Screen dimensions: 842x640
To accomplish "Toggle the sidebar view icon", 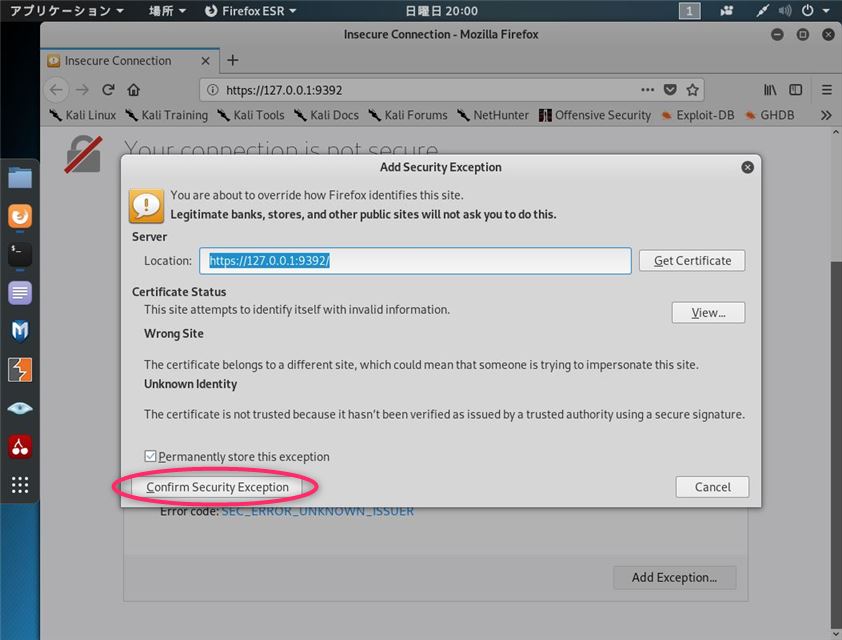I will pos(795,90).
